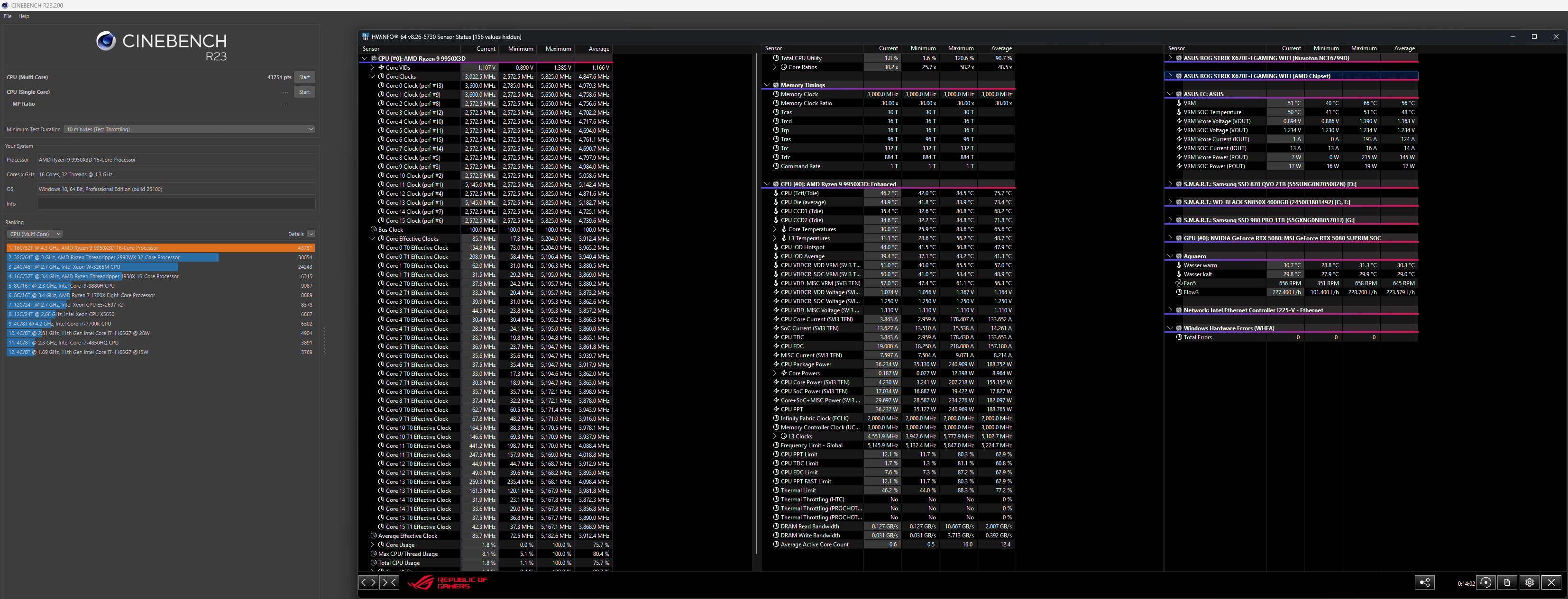Image resolution: width=1568 pixels, height=599 pixels.
Task: Open the Help menu in Cinebench
Action: coord(24,17)
